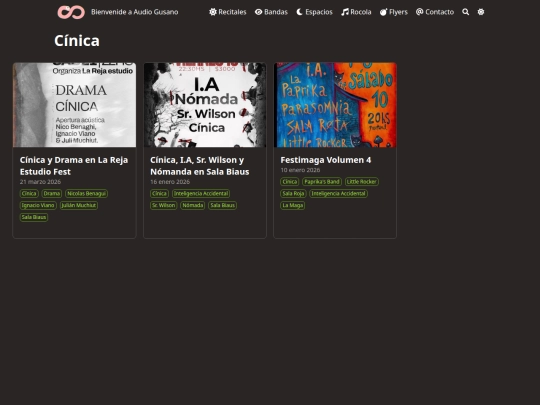Select Cínica tag in the 16 enero card
540x405 pixels.
[159, 194]
